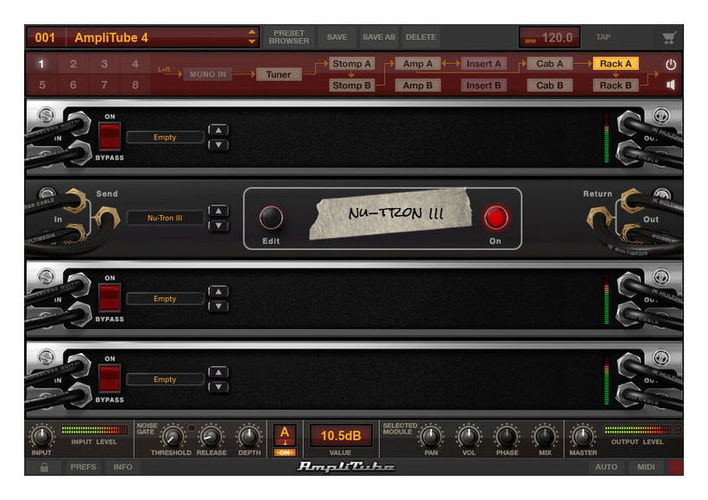Image resolution: width=708 pixels, height=500 pixels.
Task: Select previous effect in third rack slot
Action: [219, 291]
